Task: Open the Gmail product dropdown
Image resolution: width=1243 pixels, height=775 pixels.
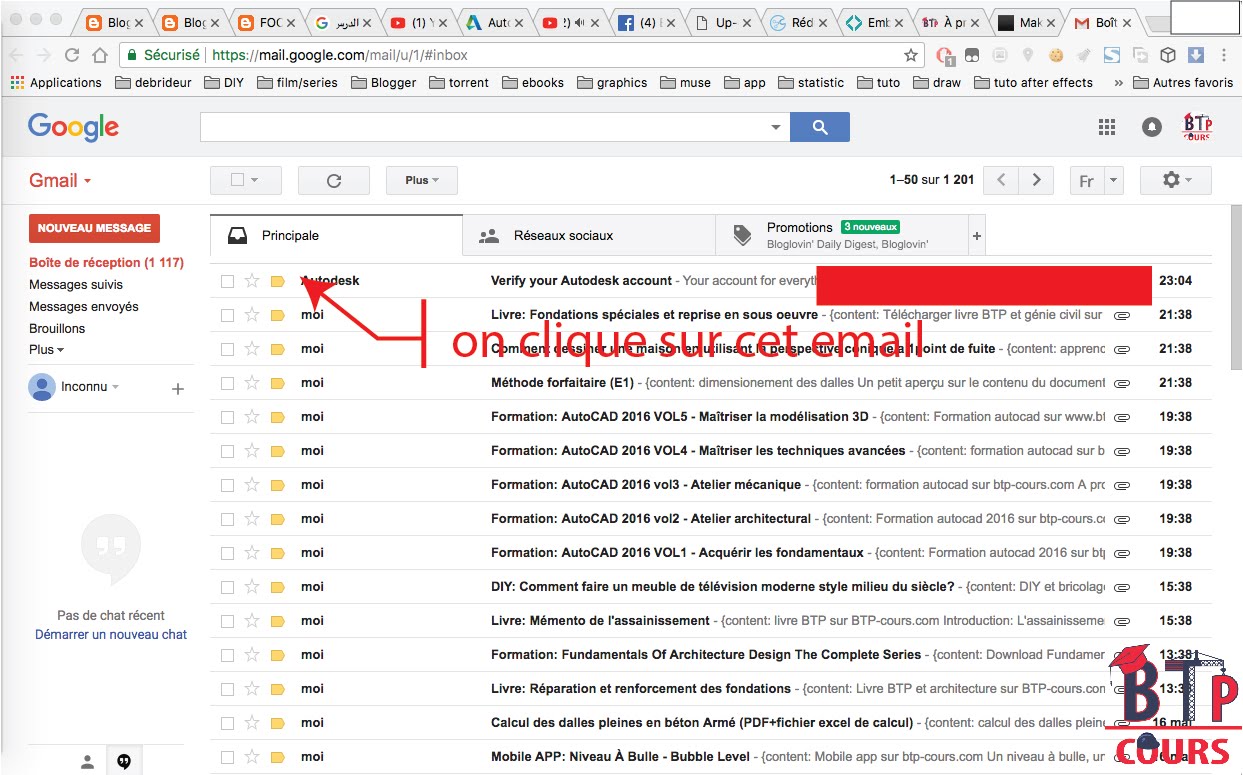Action: tap(60, 181)
